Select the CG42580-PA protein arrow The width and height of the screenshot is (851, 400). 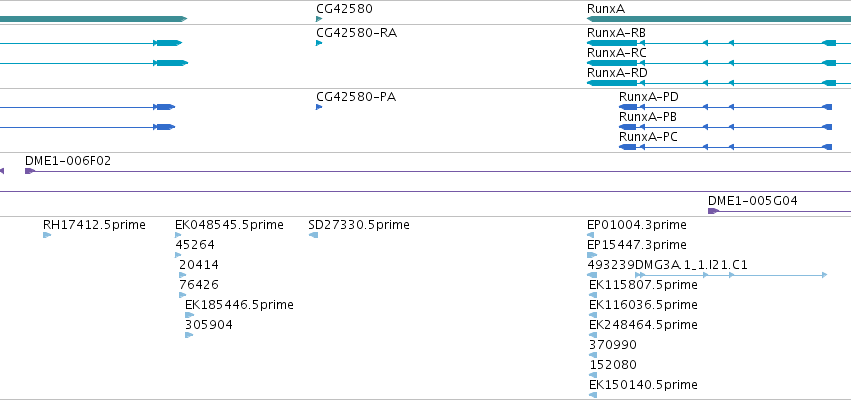click(x=319, y=107)
